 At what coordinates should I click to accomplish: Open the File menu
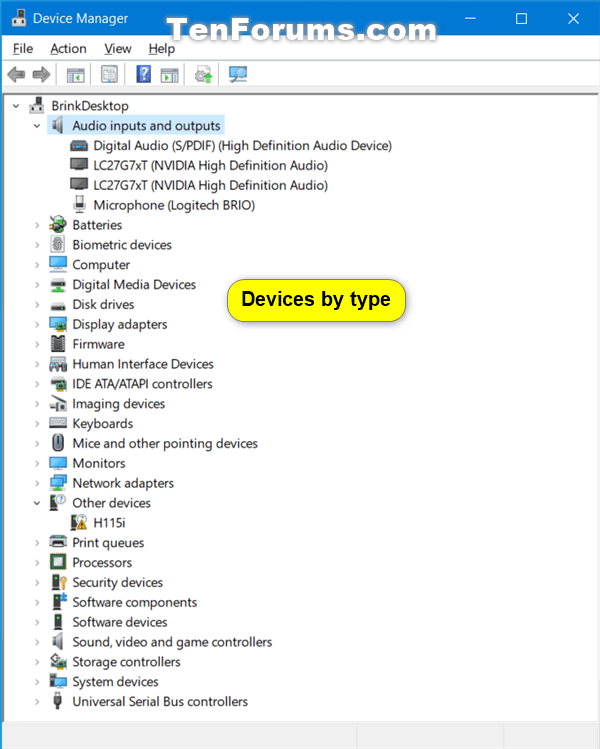23,49
